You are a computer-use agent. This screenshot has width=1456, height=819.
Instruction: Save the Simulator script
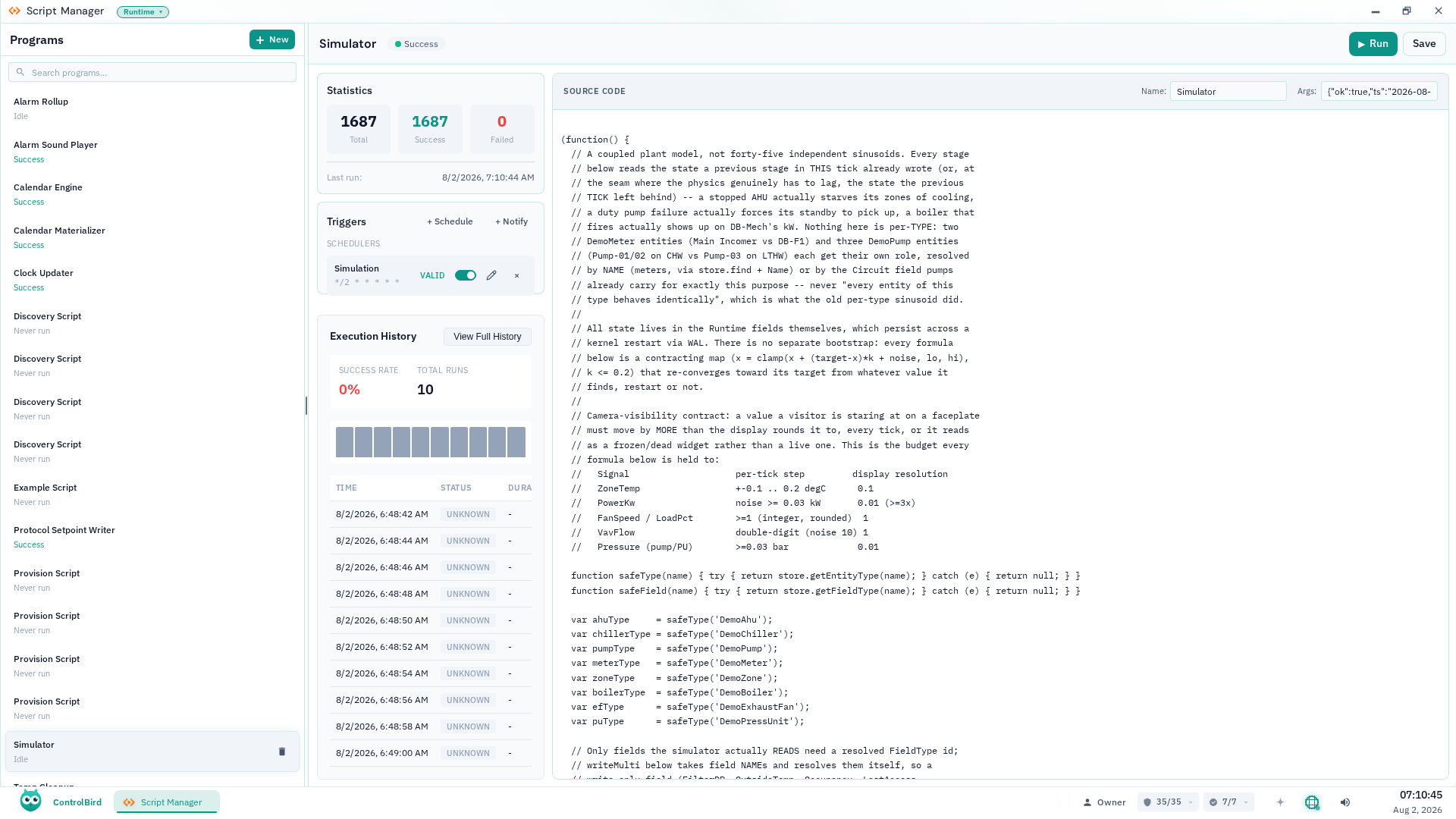pyautogui.click(x=1424, y=44)
